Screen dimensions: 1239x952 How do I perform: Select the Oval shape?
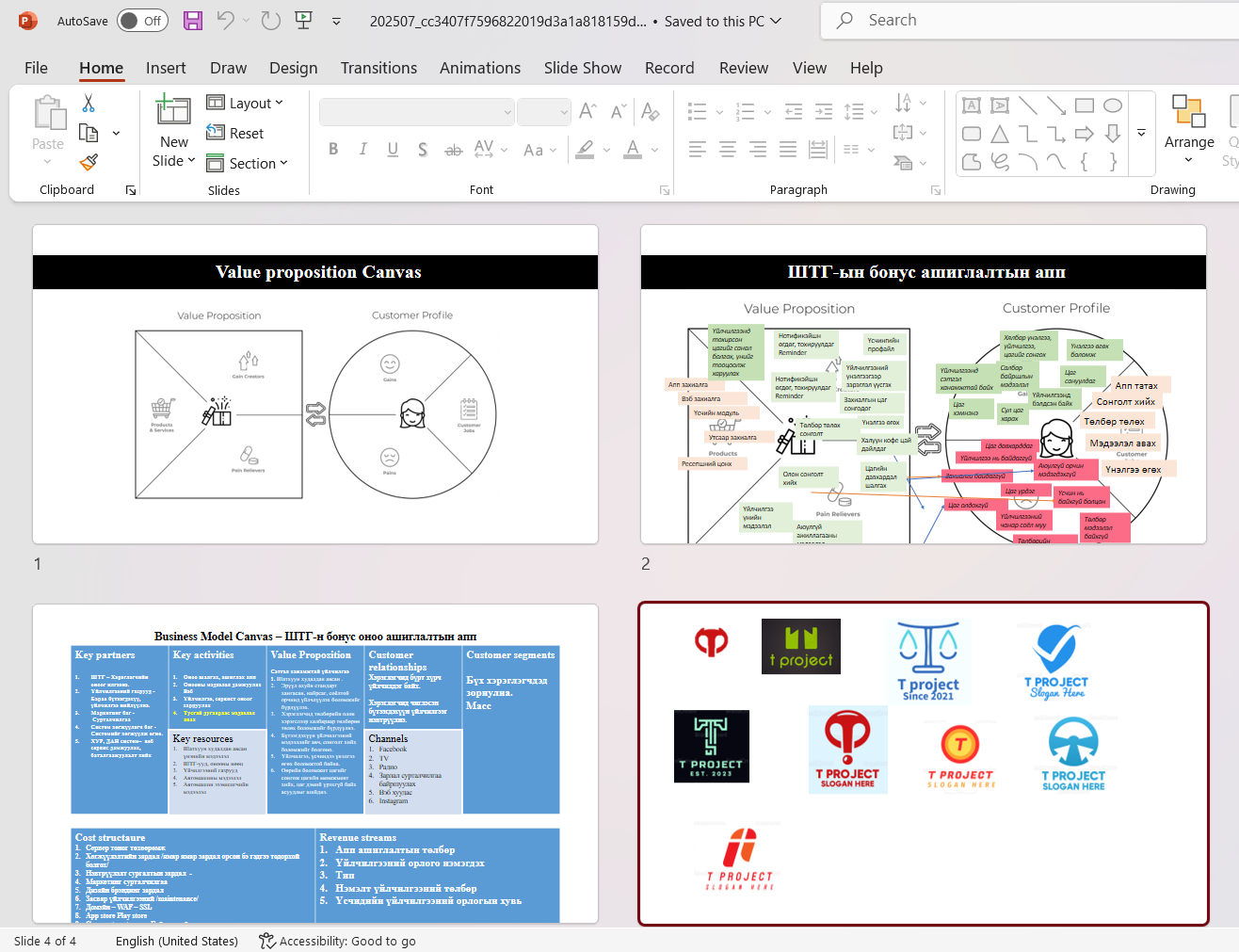click(1113, 105)
